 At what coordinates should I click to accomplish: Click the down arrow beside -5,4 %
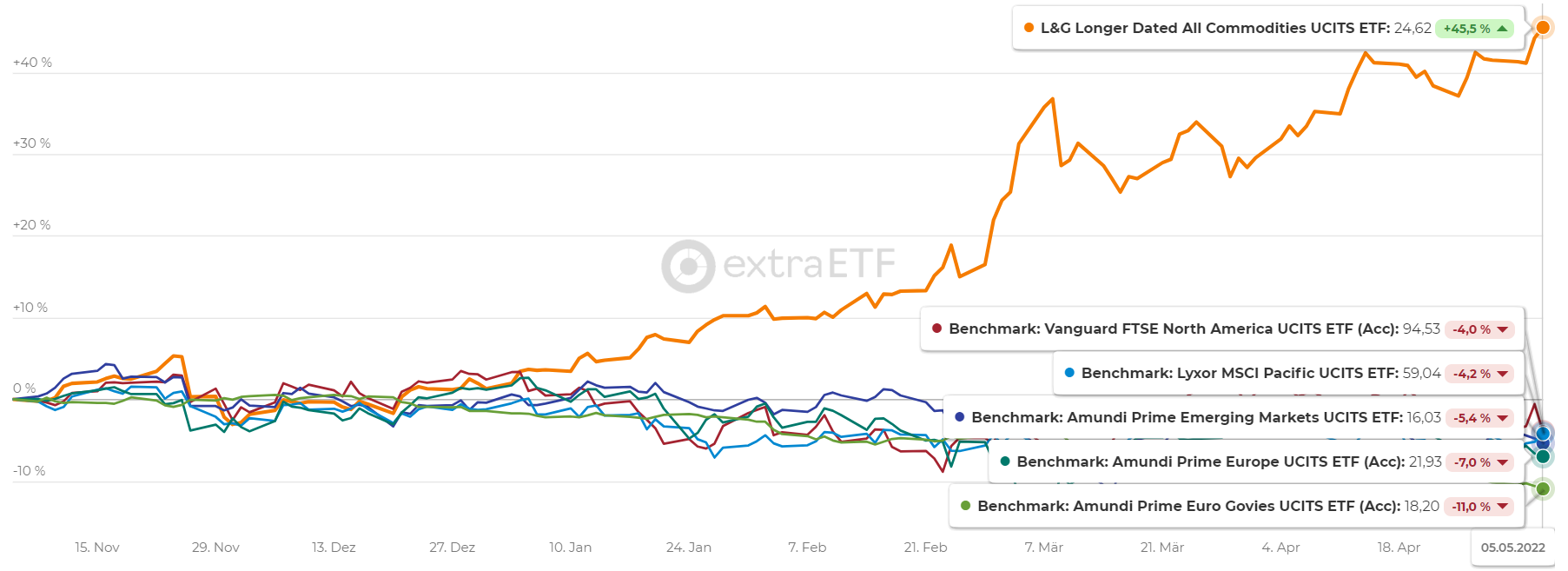click(1503, 418)
